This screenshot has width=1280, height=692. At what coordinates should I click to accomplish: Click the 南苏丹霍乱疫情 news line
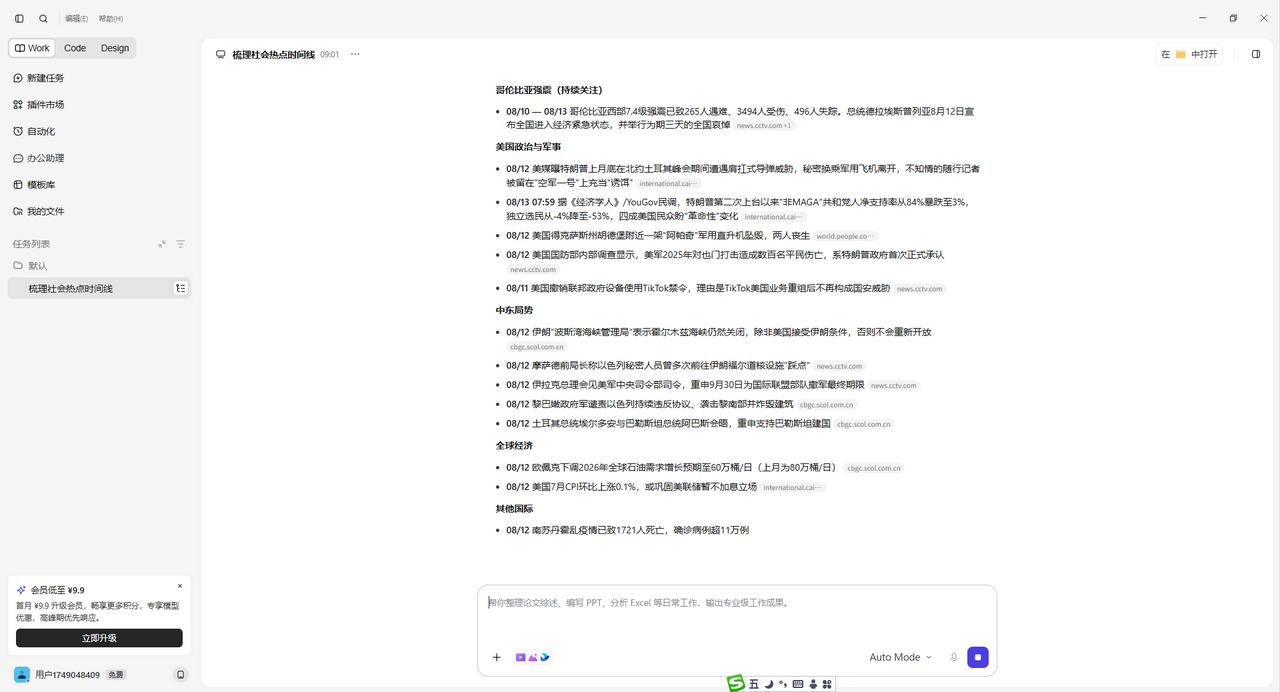pos(627,530)
